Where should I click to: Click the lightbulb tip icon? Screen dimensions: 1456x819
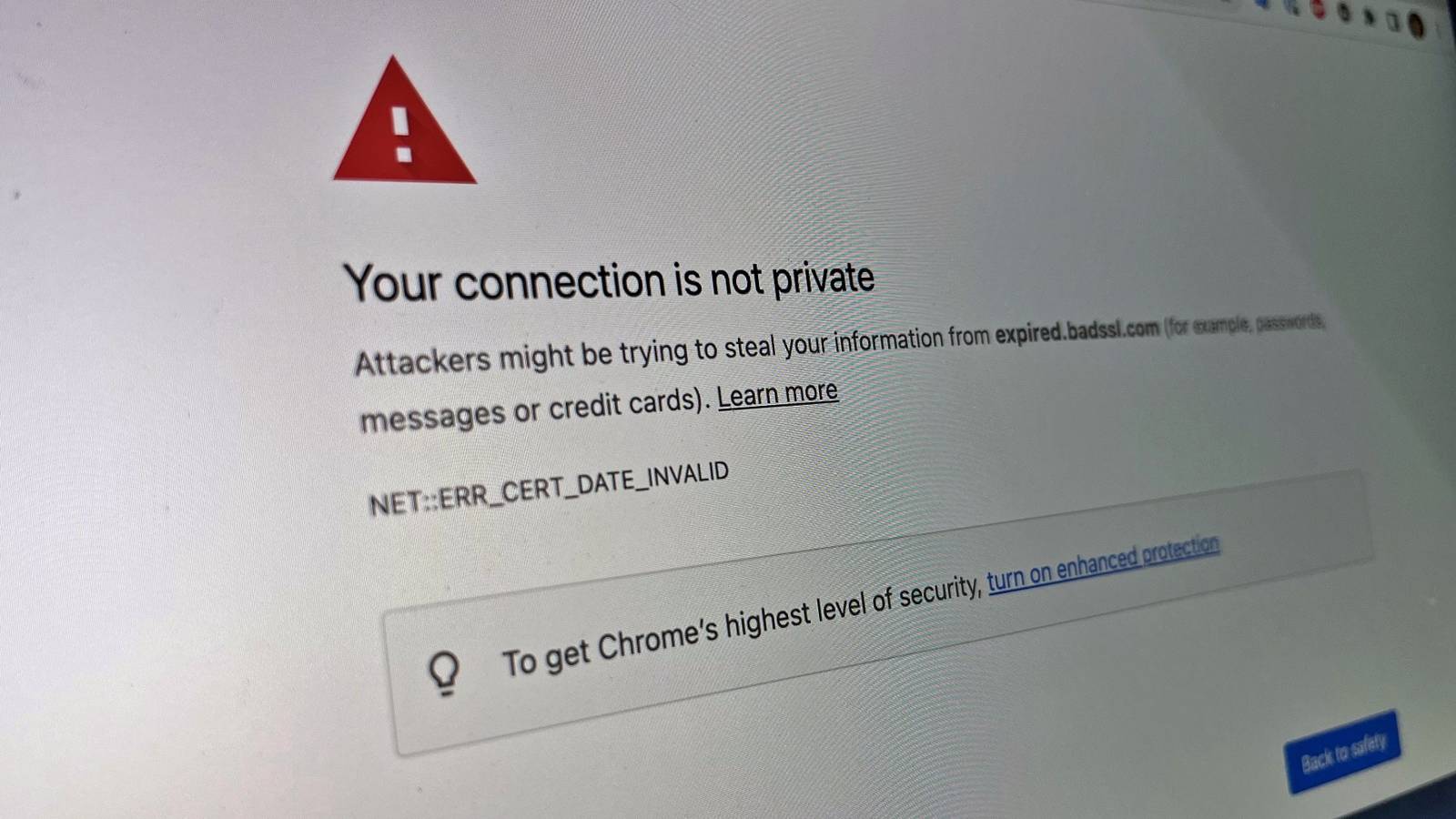click(444, 673)
